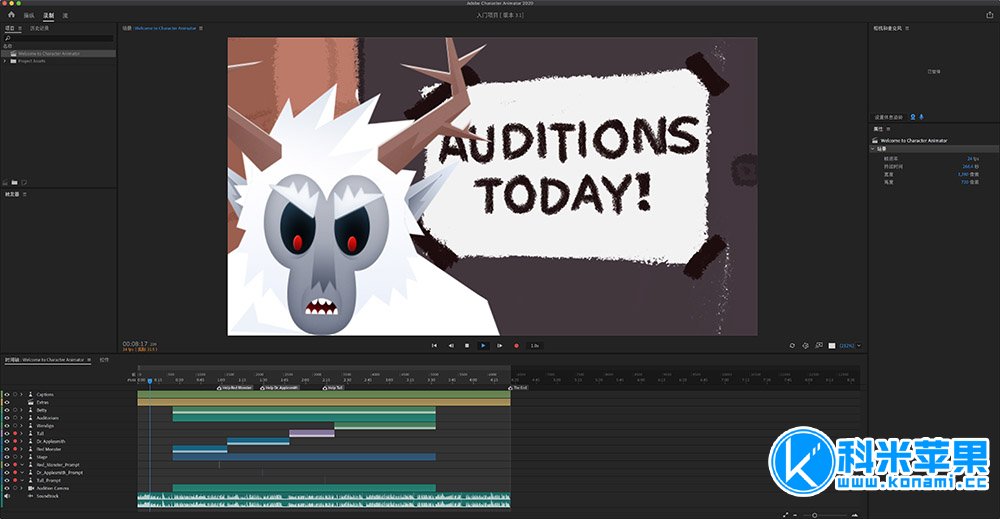The height and width of the screenshot is (519, 1000).
Task: Expand the Project Assets folder
Action: (5, 61)
